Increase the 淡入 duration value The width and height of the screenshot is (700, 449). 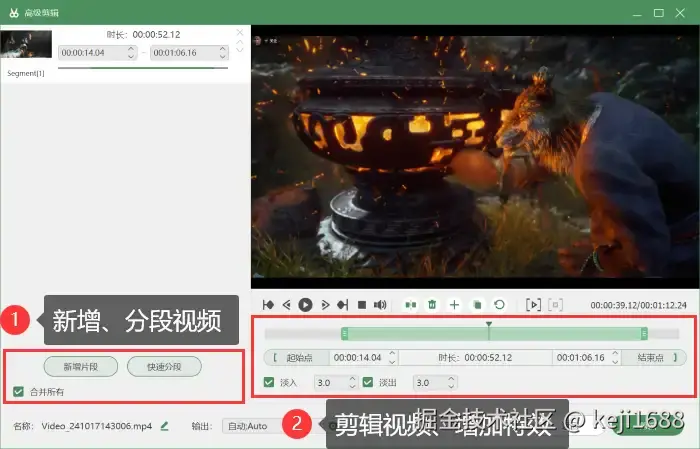(x=352, y=379)
